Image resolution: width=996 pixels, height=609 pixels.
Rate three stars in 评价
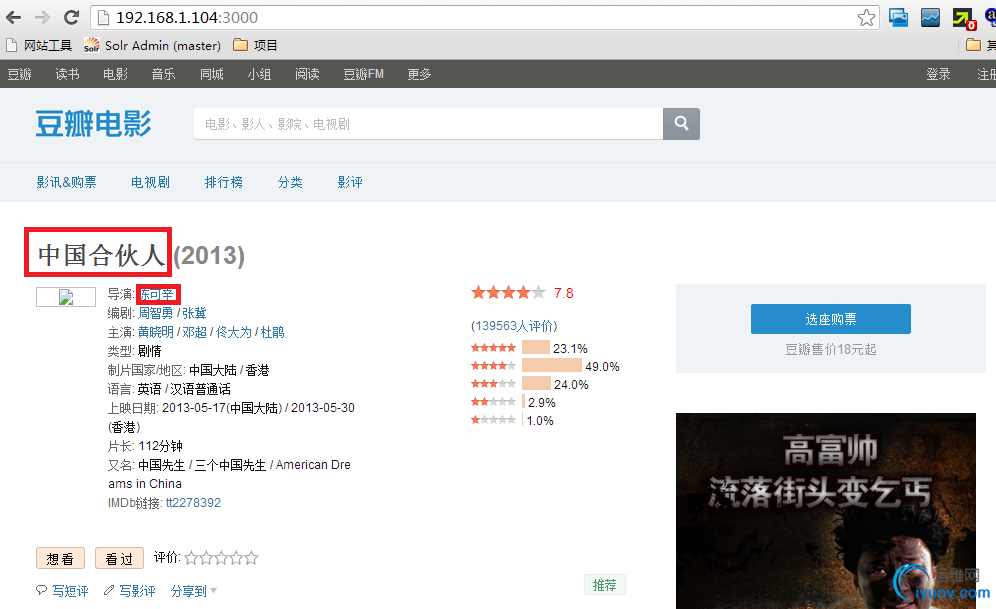coord(221,558)
